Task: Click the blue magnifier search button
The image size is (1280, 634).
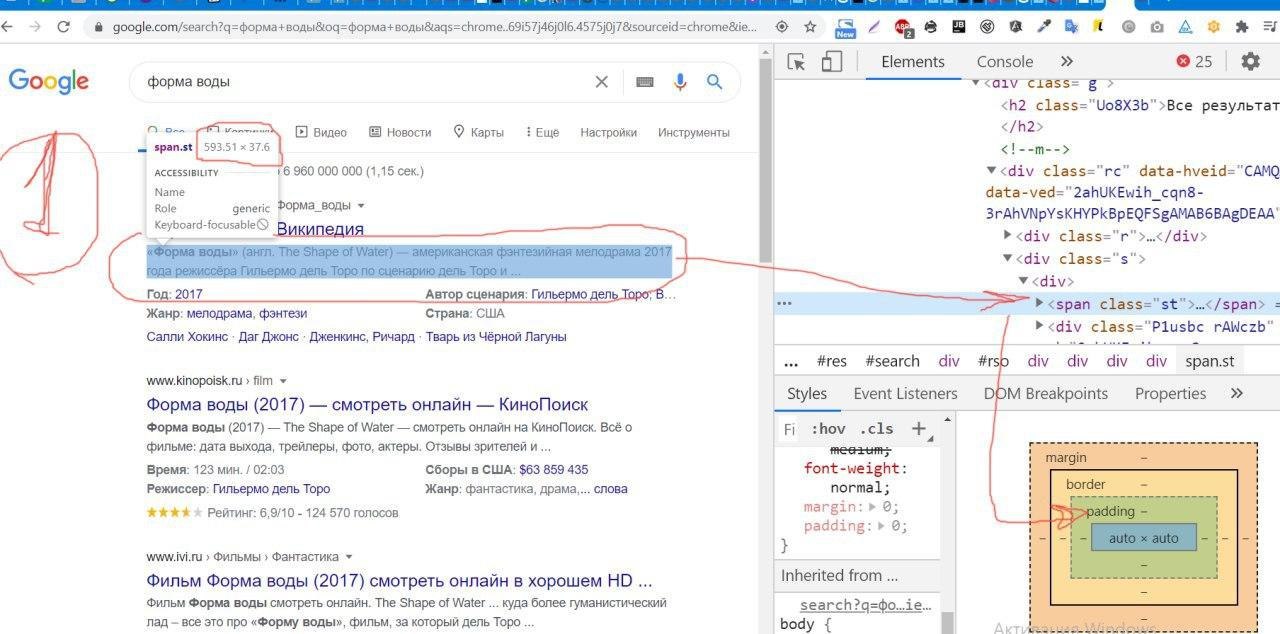Action: tap(715, 82)
